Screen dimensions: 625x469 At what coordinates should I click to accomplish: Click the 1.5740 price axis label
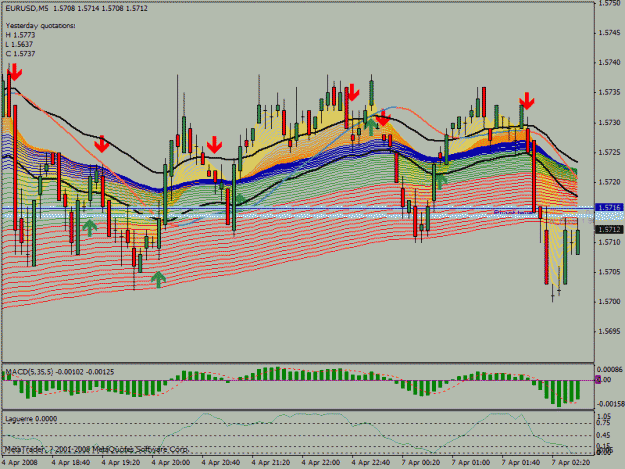point(609,63)
